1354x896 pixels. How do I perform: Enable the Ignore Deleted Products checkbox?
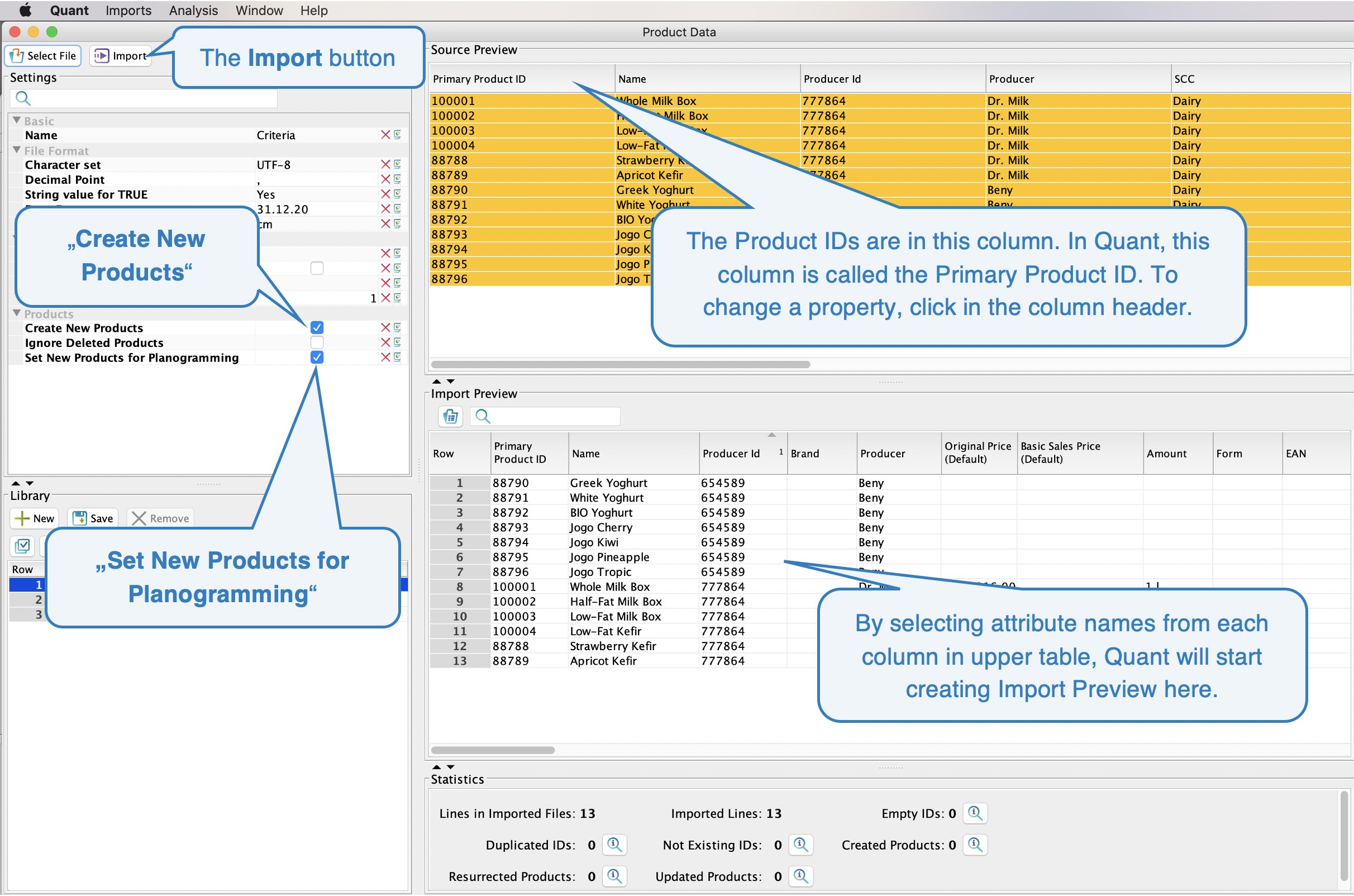pos(317,343)
